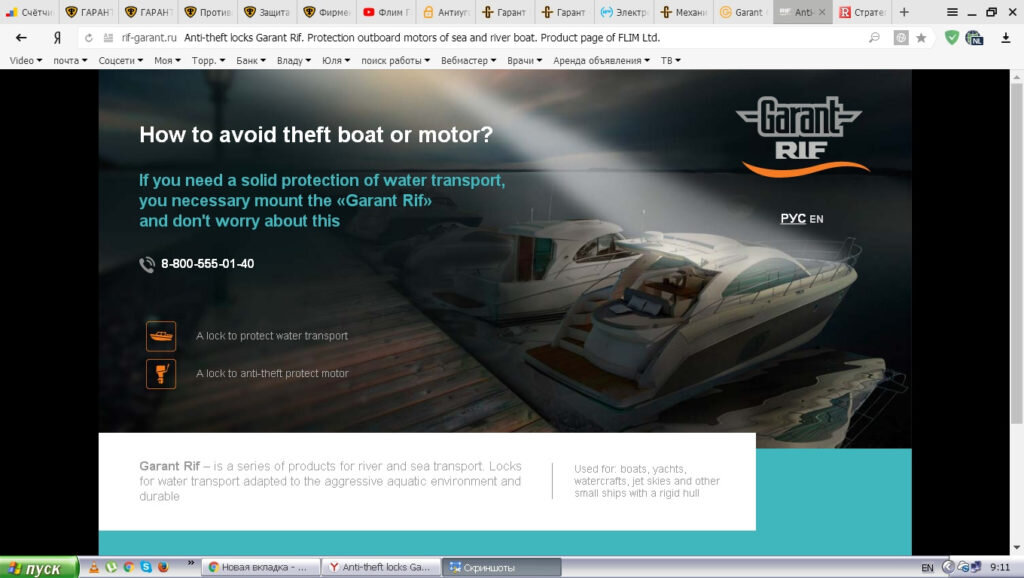This screenshot has width=1024, height=578.
Task: Bookmark the page with the star icon
Action: [x=921, y=38]
